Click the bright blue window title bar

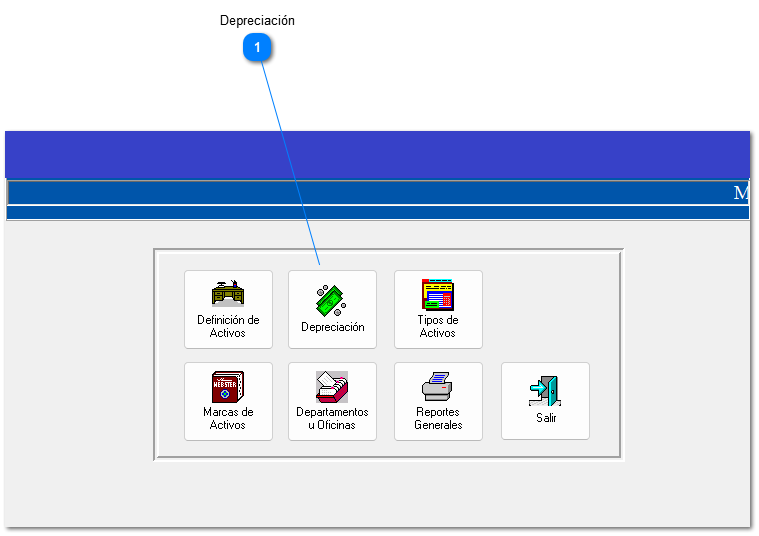377,154
